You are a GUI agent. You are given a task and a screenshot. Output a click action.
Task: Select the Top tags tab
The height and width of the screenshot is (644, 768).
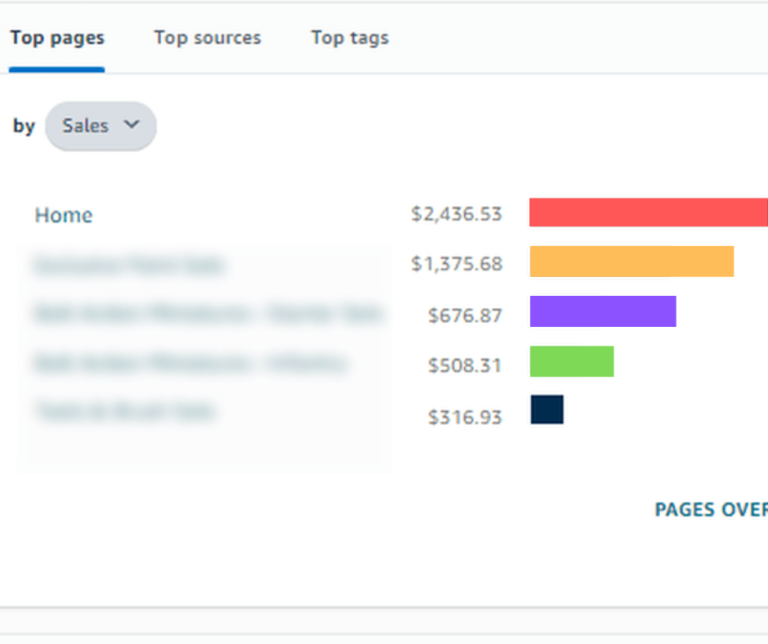(349, 39)
